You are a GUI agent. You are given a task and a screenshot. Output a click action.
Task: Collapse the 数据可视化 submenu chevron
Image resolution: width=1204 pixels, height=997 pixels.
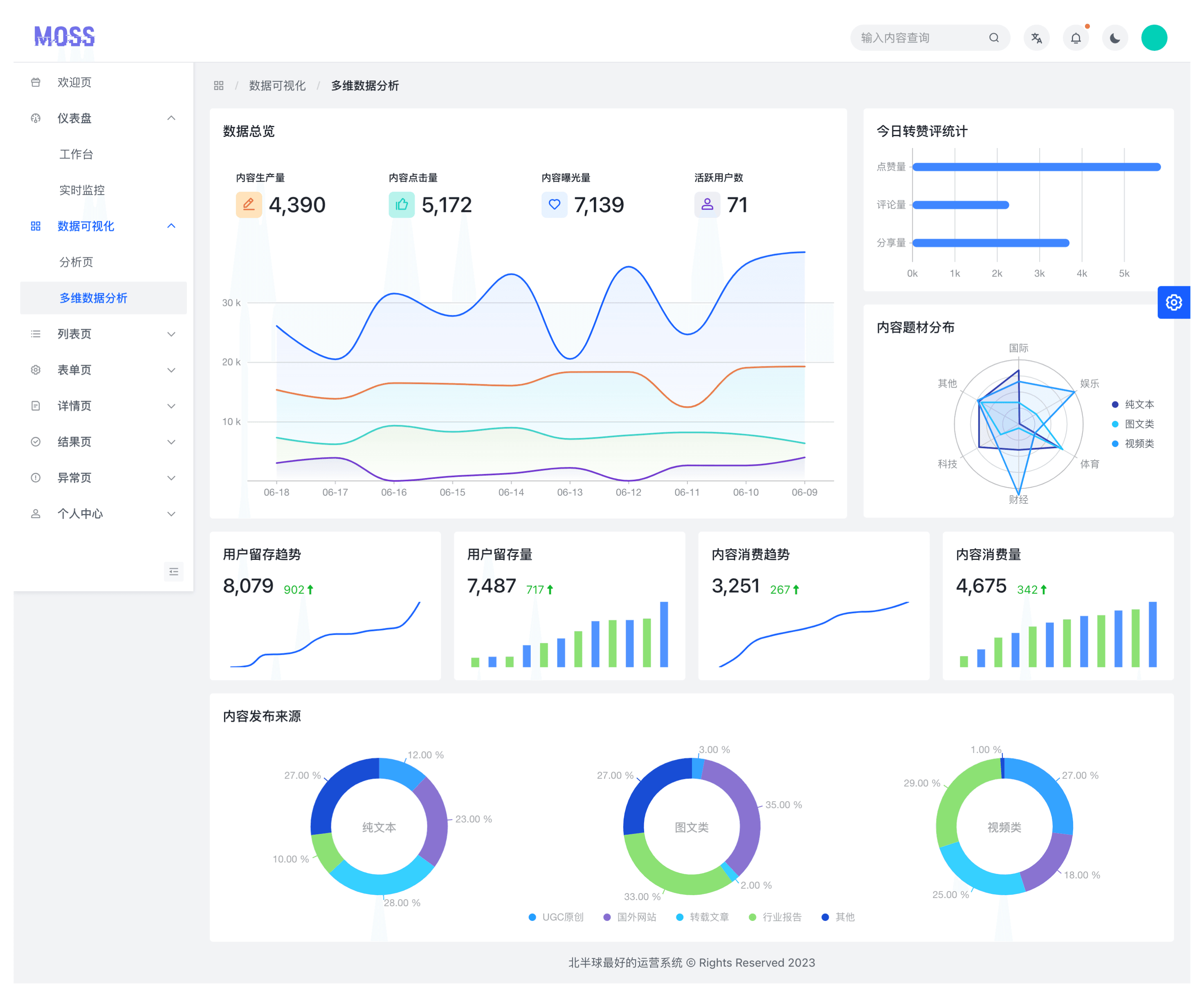(171, 226)
